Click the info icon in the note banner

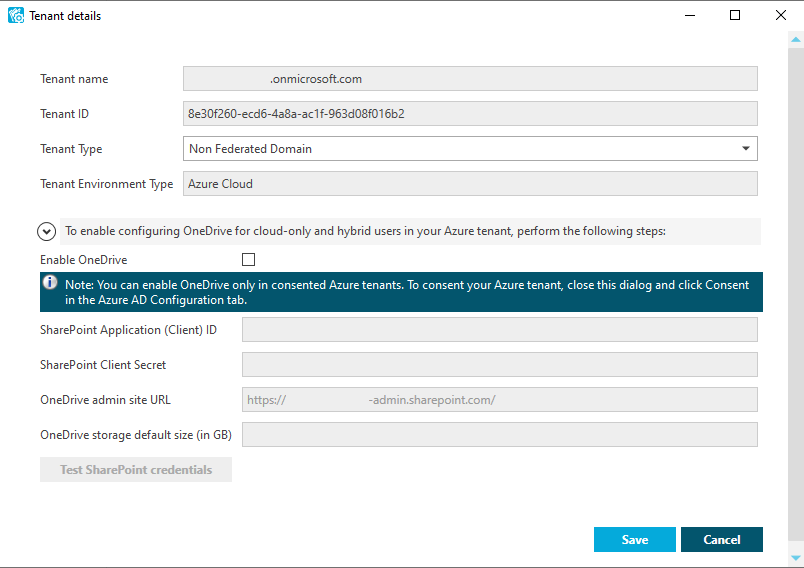coord(50,282)
